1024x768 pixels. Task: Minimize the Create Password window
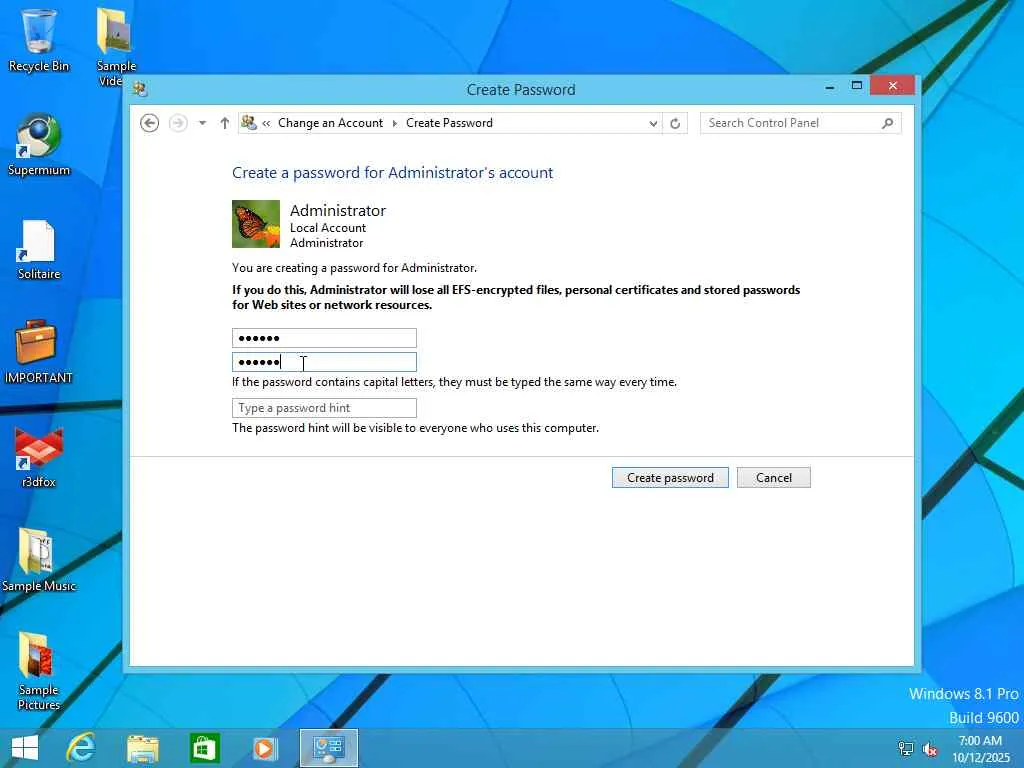[830, 86]
